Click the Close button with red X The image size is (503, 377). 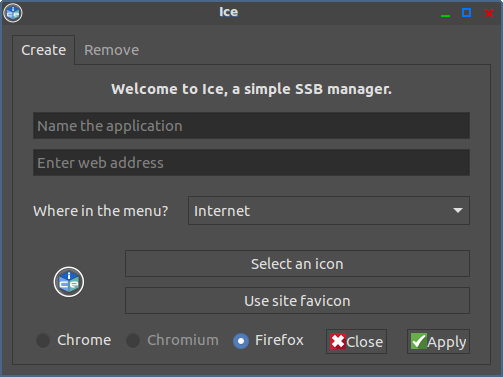[356, 342]
